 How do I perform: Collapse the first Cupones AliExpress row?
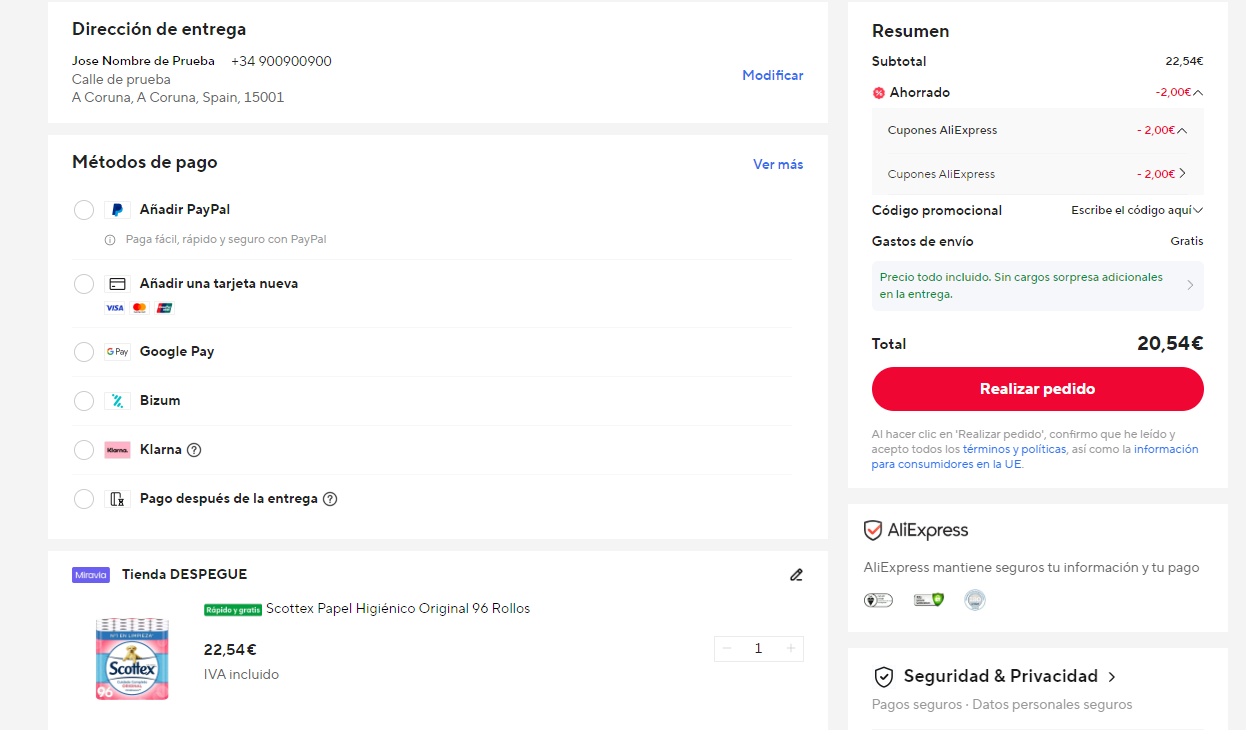1182,130
